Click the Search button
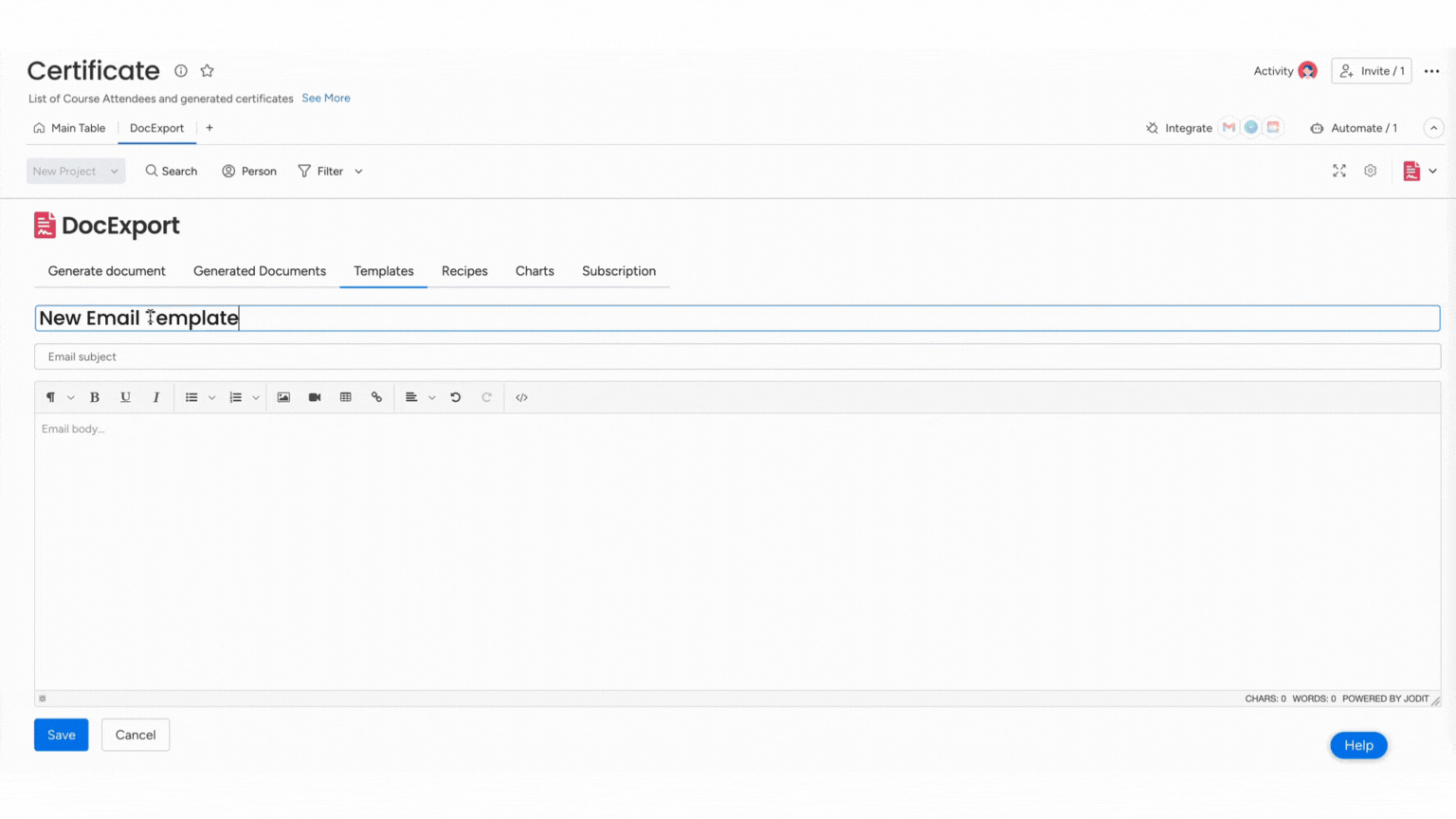The width and height of the screenshot is (1456, 819). [172, 172]
